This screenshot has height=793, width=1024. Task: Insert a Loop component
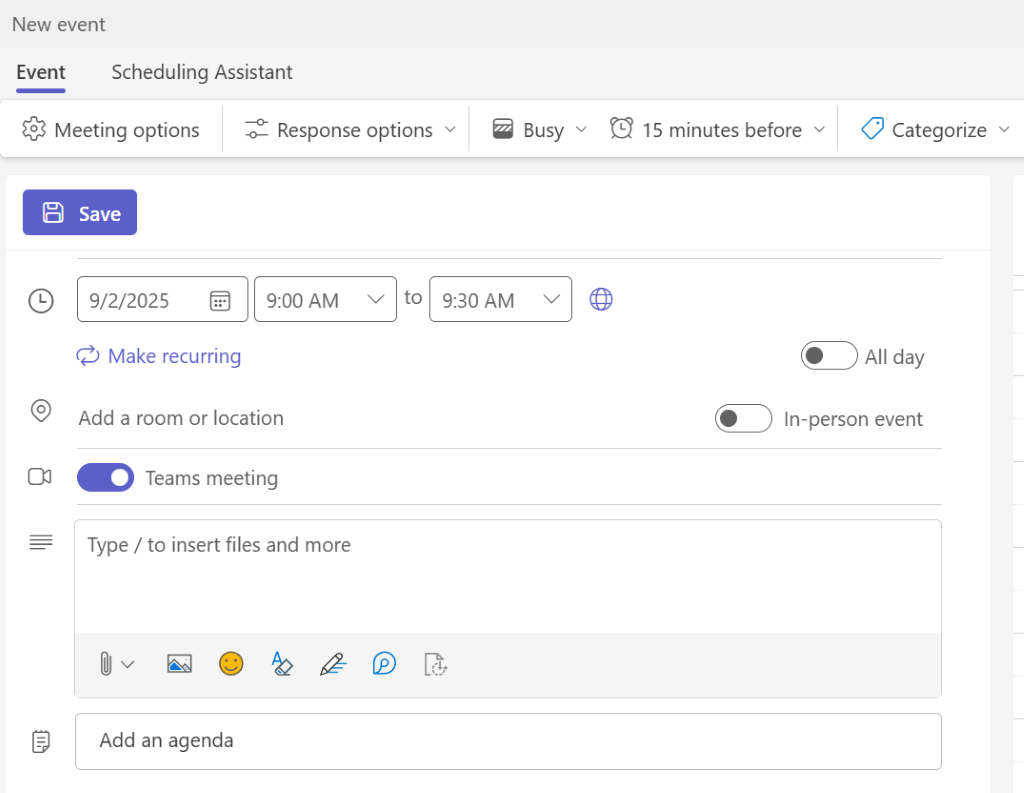click(x=435, y=663)
